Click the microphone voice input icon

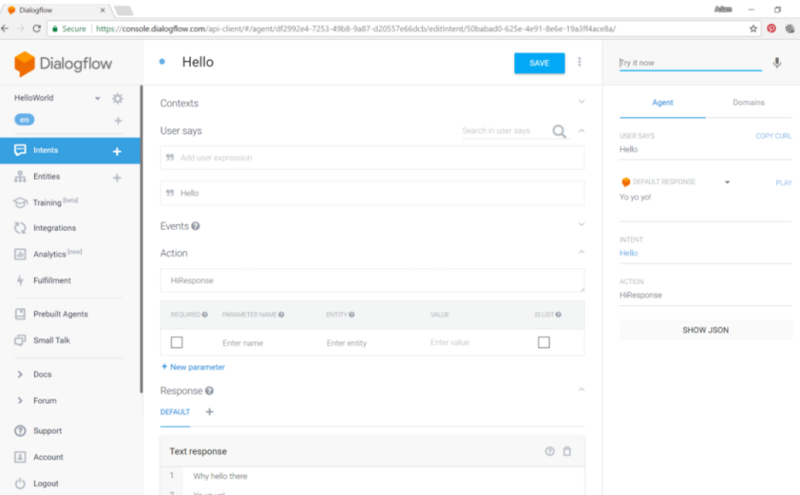tap(777, 63)
